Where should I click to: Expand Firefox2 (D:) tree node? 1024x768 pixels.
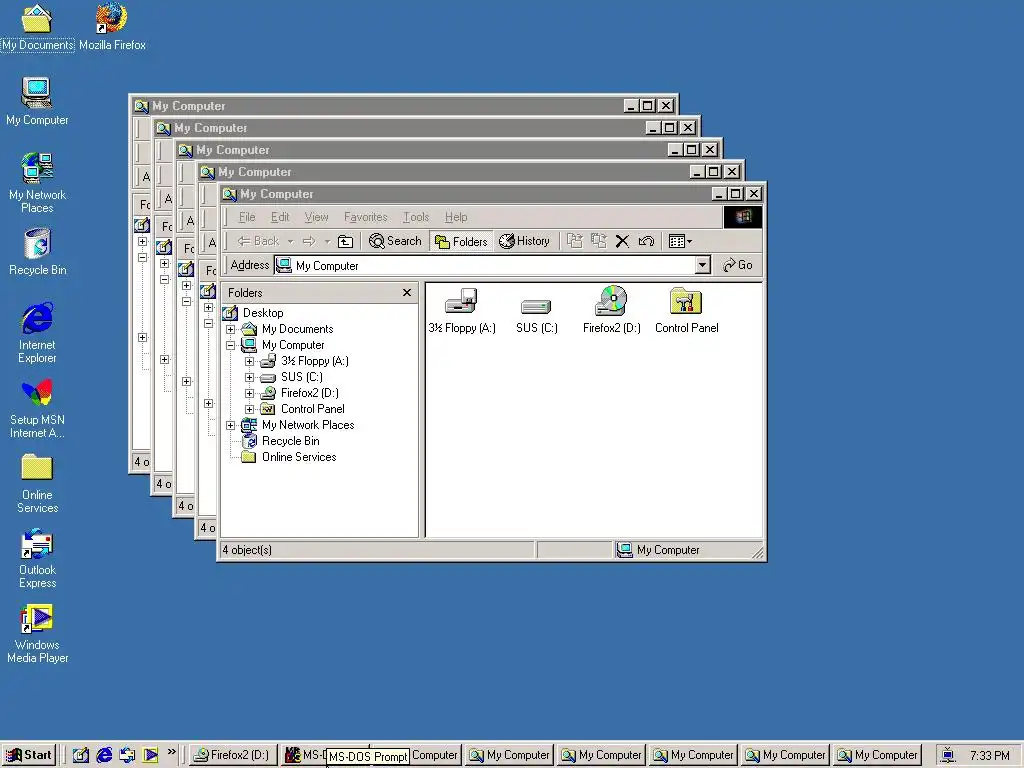tap(249, 393)
